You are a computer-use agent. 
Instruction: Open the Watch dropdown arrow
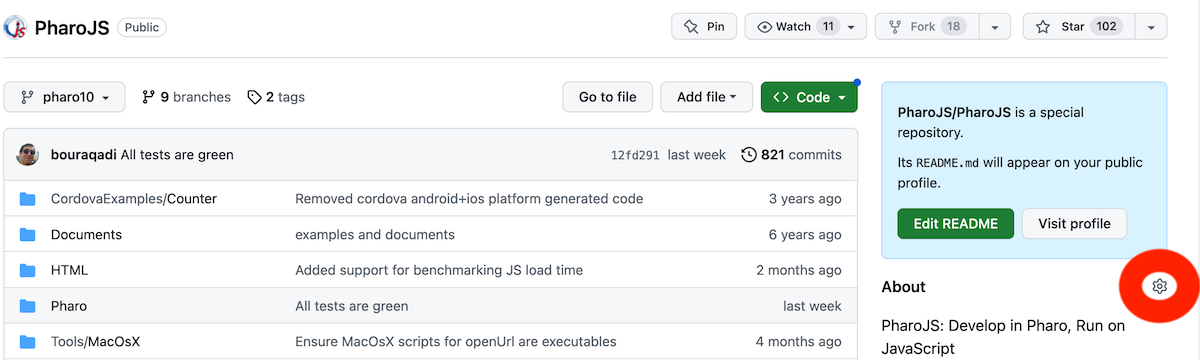click(x=851, y=27)
